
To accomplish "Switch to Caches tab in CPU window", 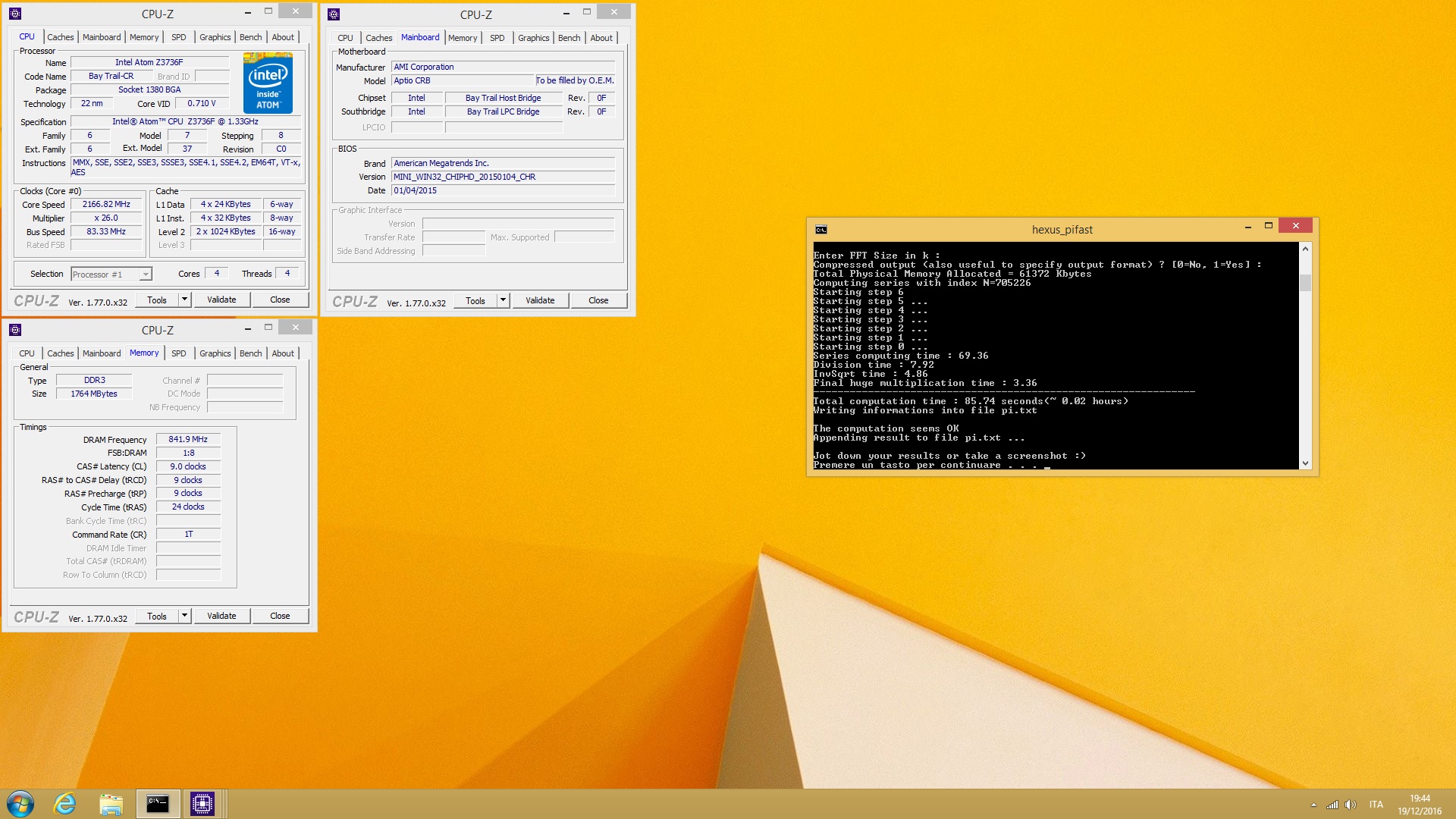I will point(61,37).
